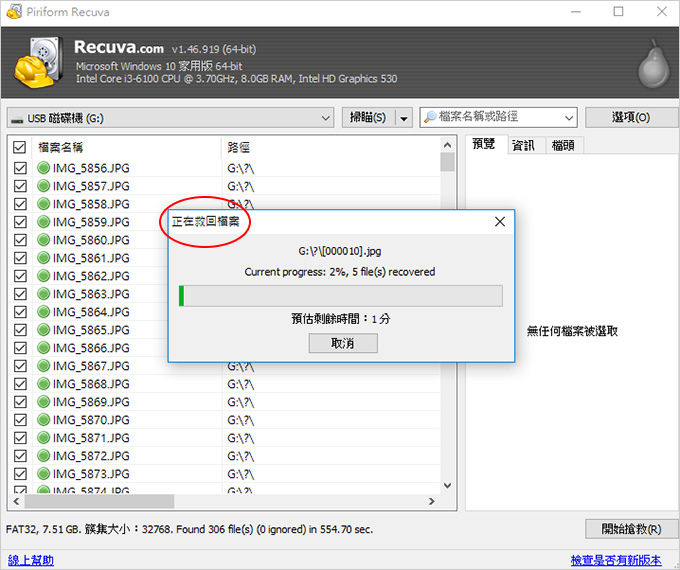Uncheck IMG_5871.JPG checkbox
Screen dimensions: 680x570
click(x=20, y=438)
